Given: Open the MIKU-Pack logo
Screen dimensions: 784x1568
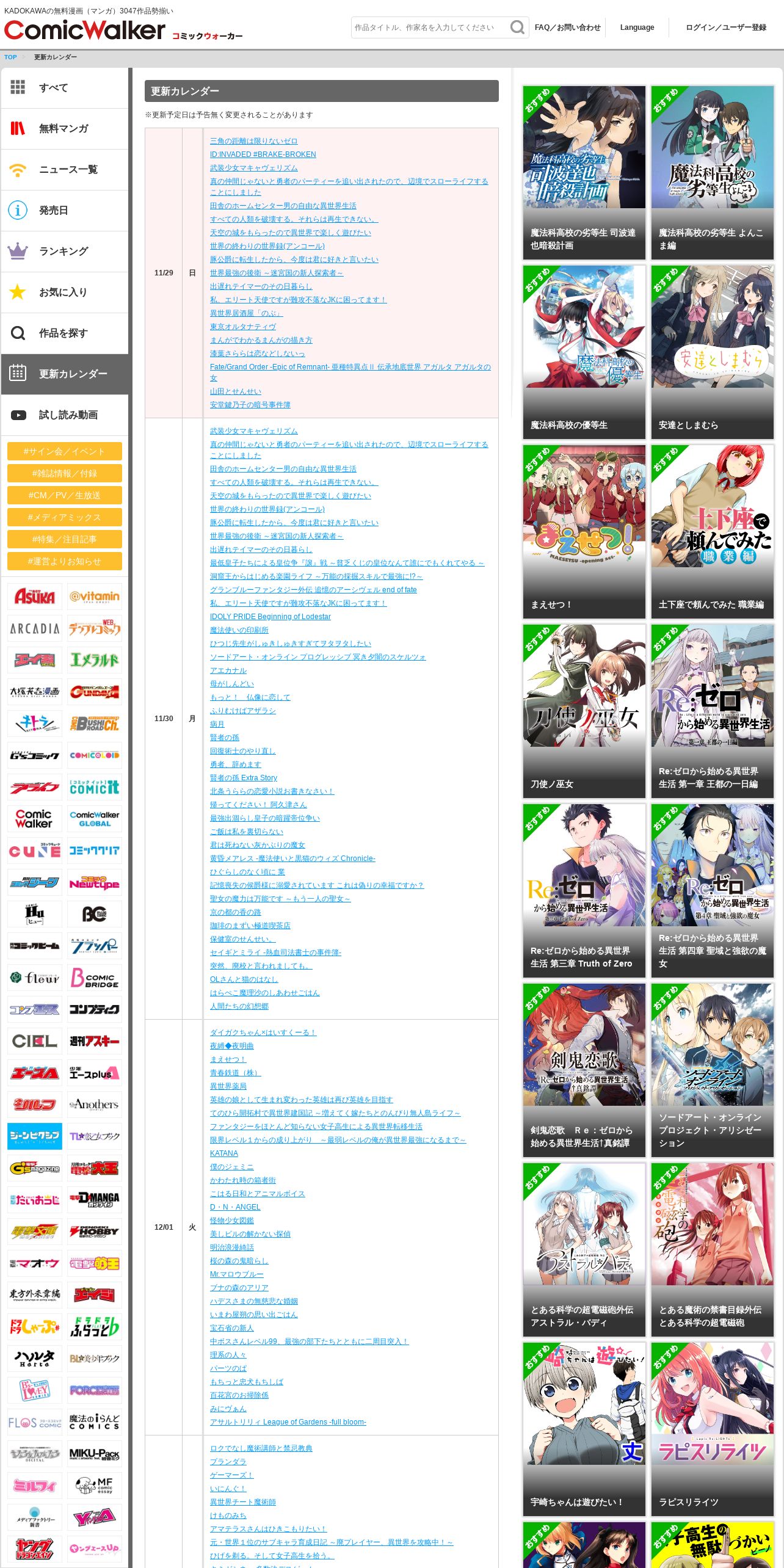Looking at the screenshot, I should (94, 1454).
